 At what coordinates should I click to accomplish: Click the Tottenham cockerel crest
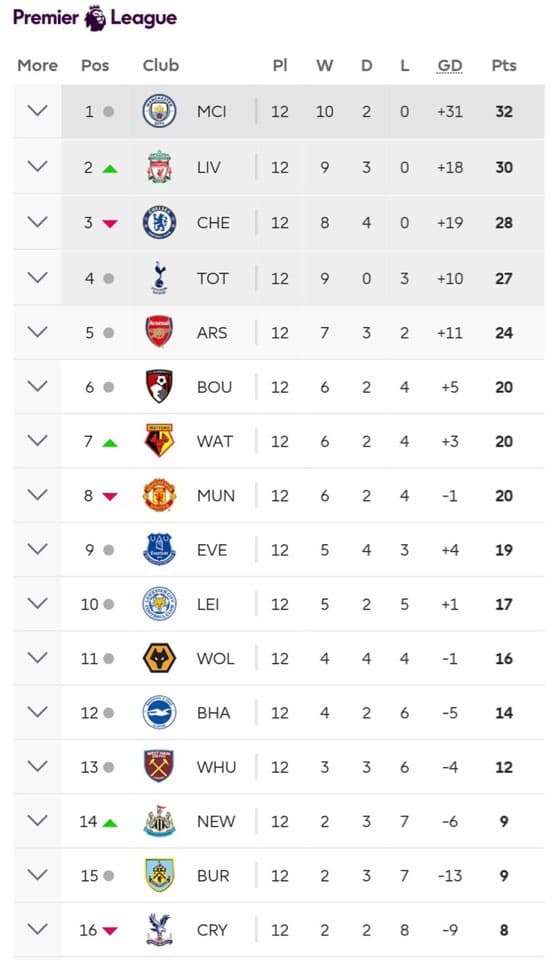click(159, 278)
